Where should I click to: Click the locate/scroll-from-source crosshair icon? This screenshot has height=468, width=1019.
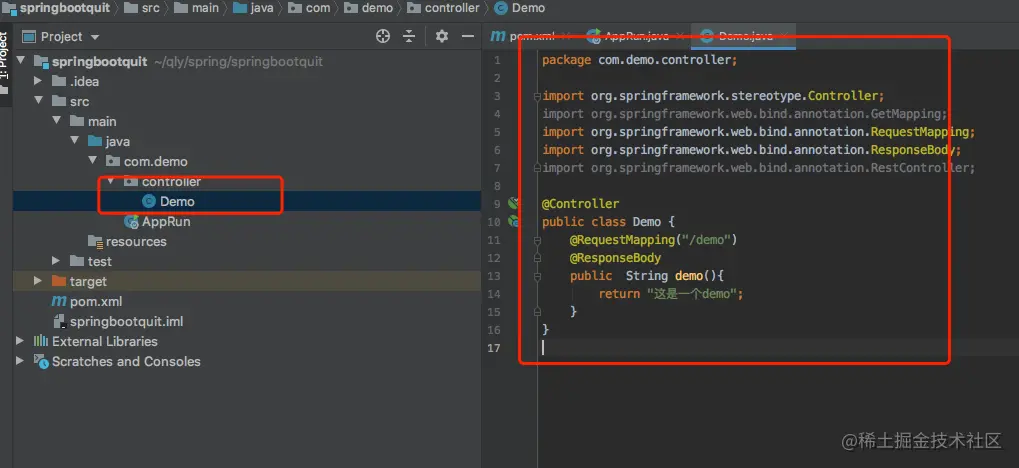383,36
